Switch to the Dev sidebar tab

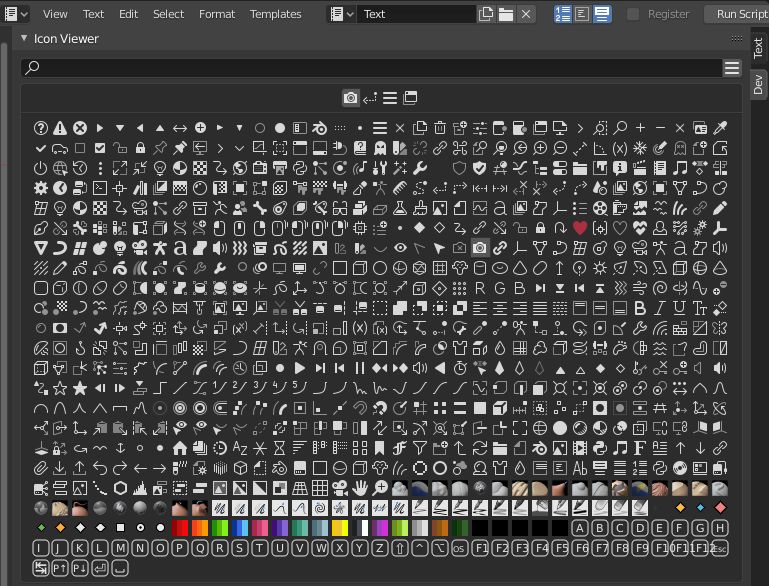(758, 84)
